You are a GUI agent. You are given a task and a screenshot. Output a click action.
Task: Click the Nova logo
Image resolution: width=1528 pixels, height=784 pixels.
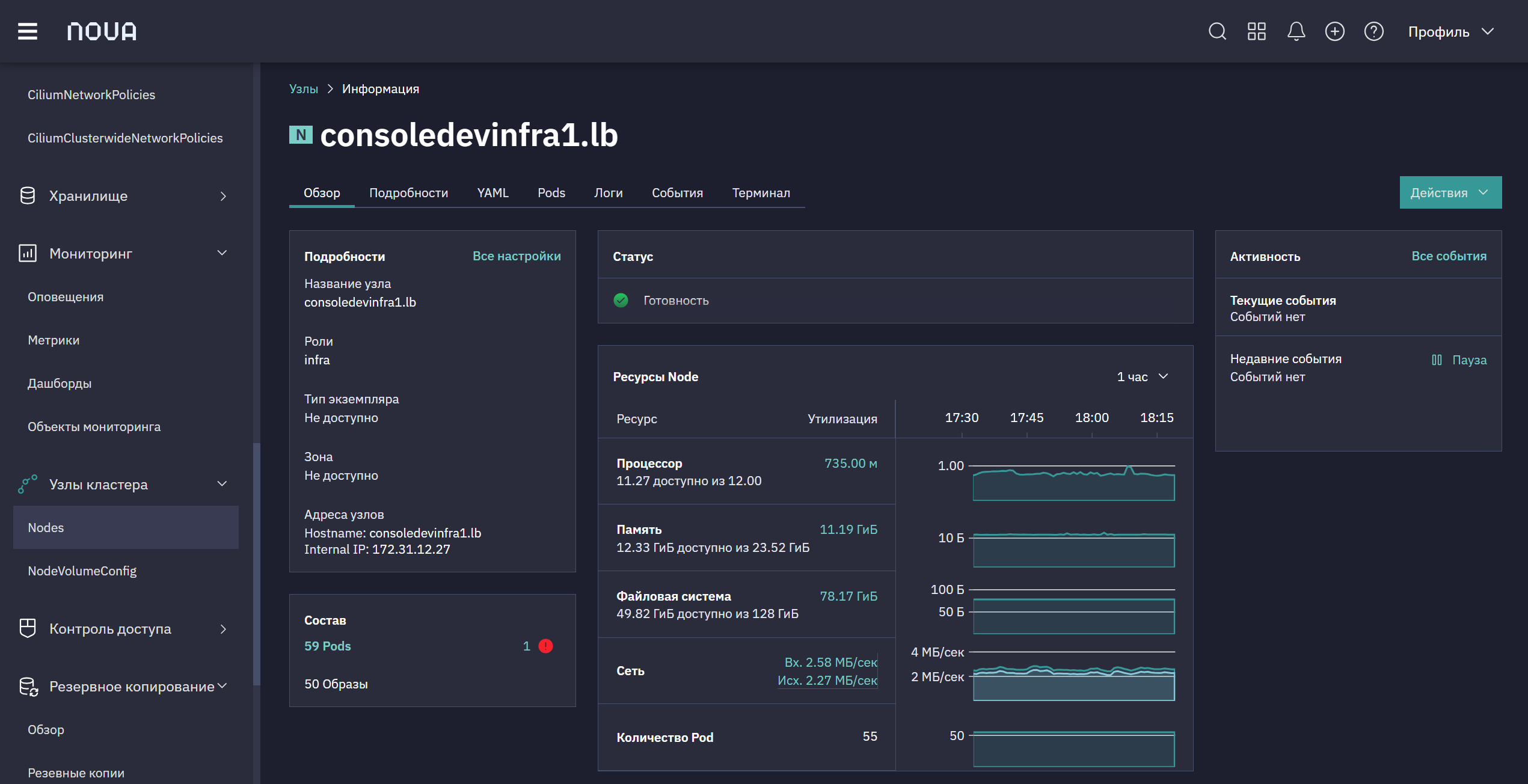pos(102,31)
